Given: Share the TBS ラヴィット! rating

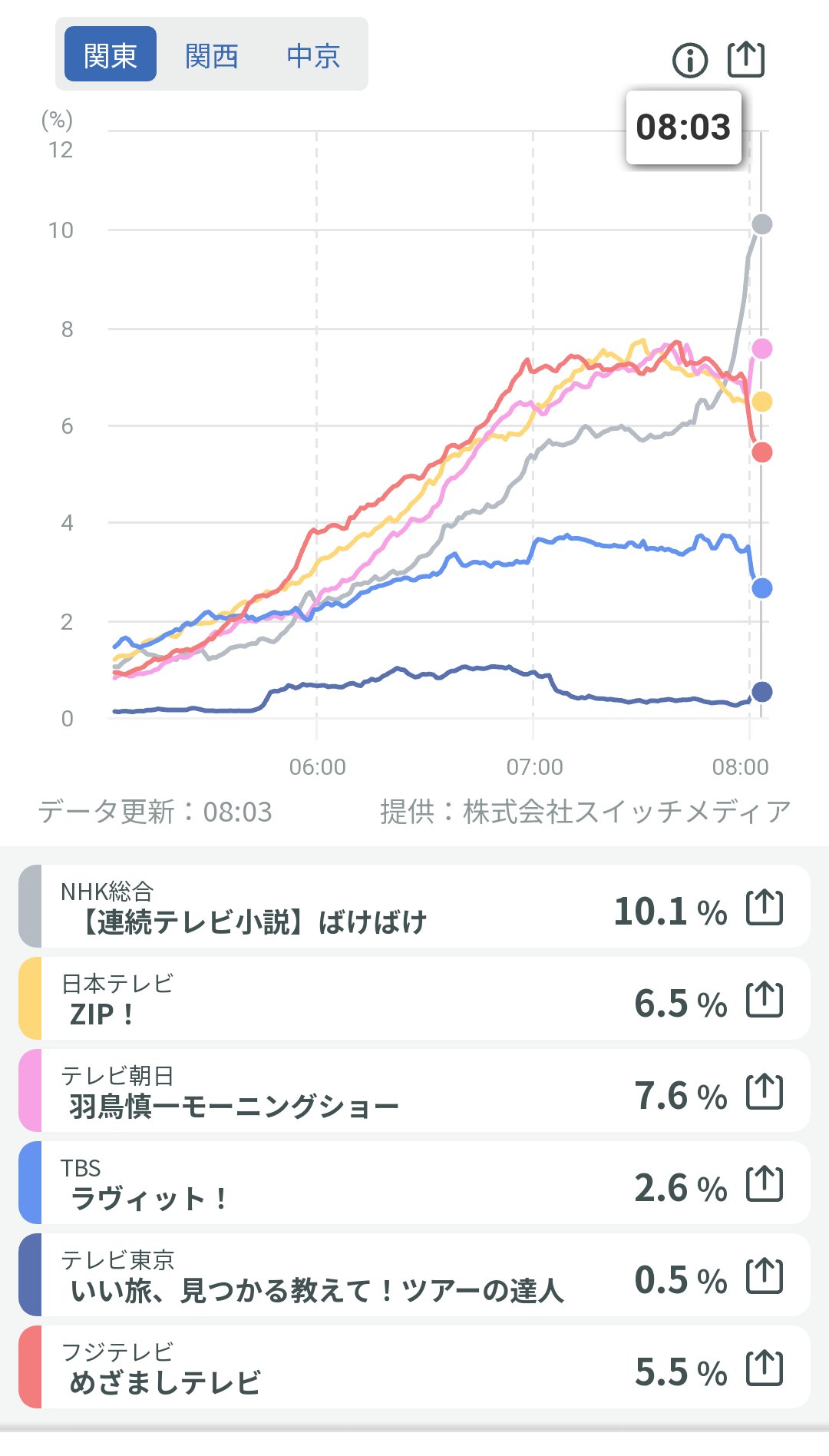Looking at the screenshot, I should pos(765,1184).
